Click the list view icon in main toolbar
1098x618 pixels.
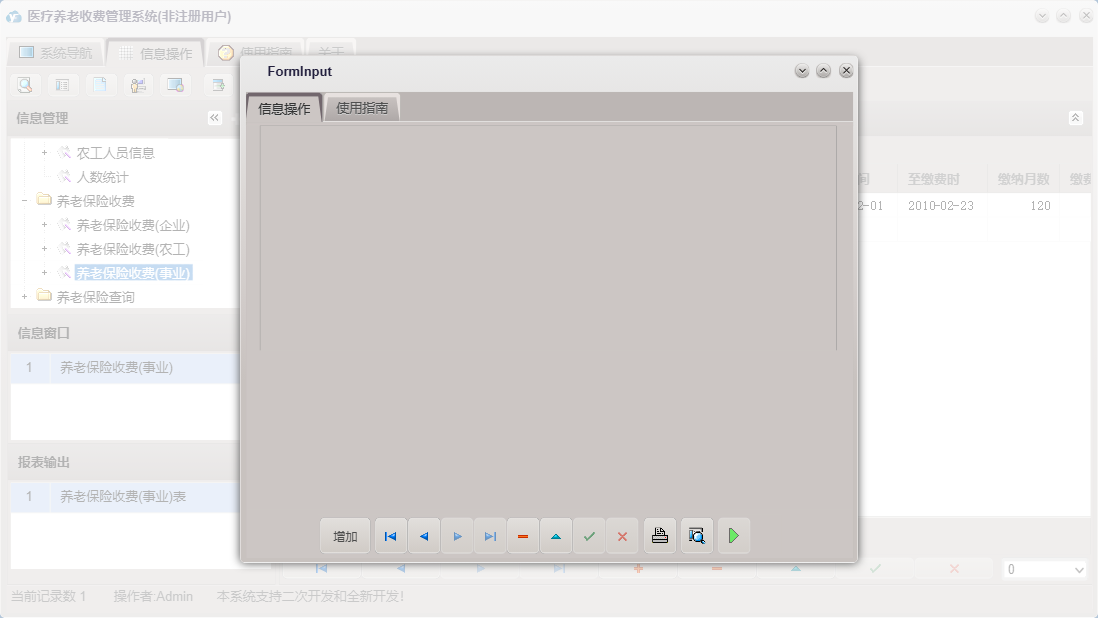coord(62,85)
